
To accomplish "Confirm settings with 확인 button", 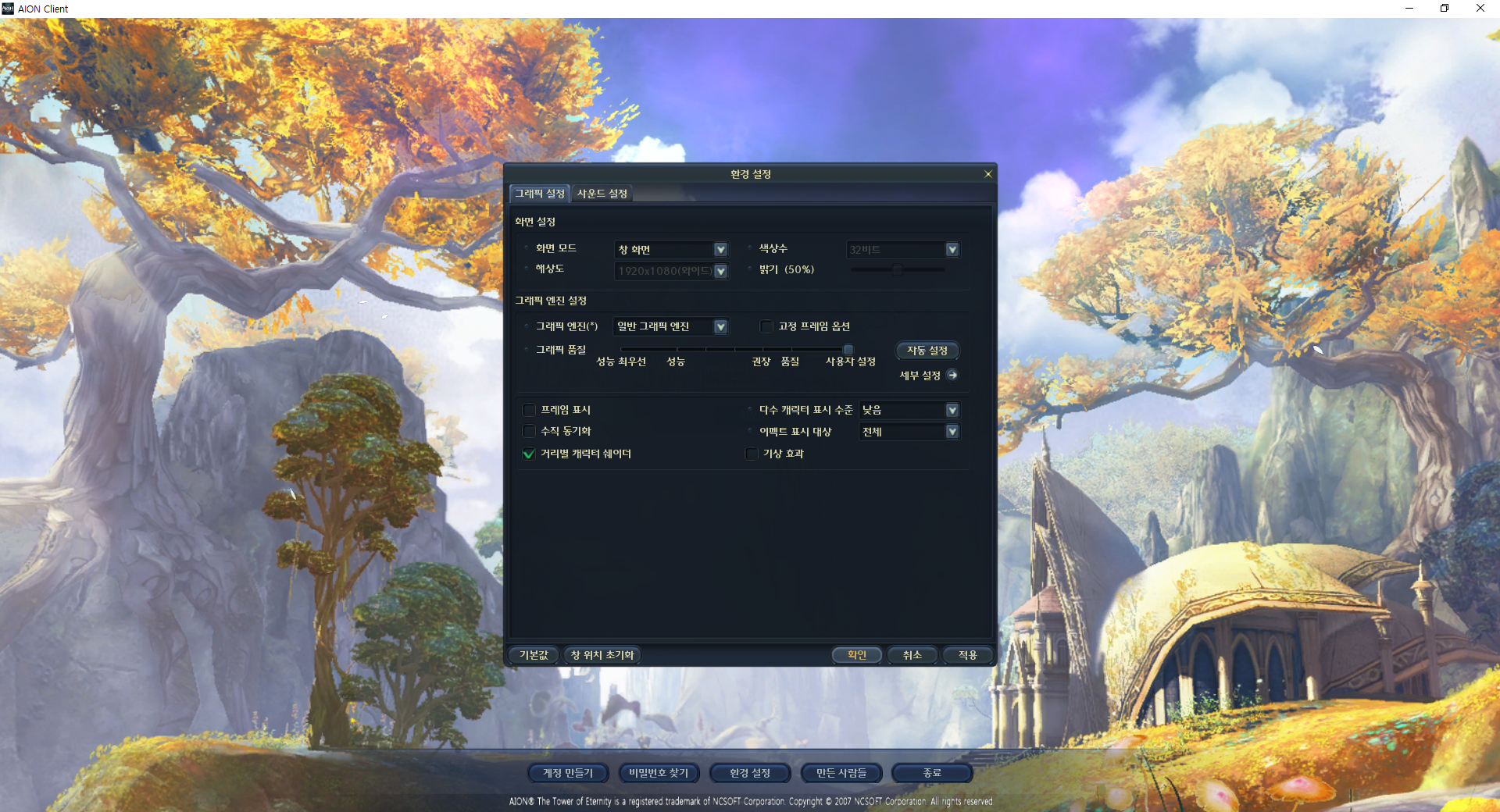I will click(x=857, y=655).
